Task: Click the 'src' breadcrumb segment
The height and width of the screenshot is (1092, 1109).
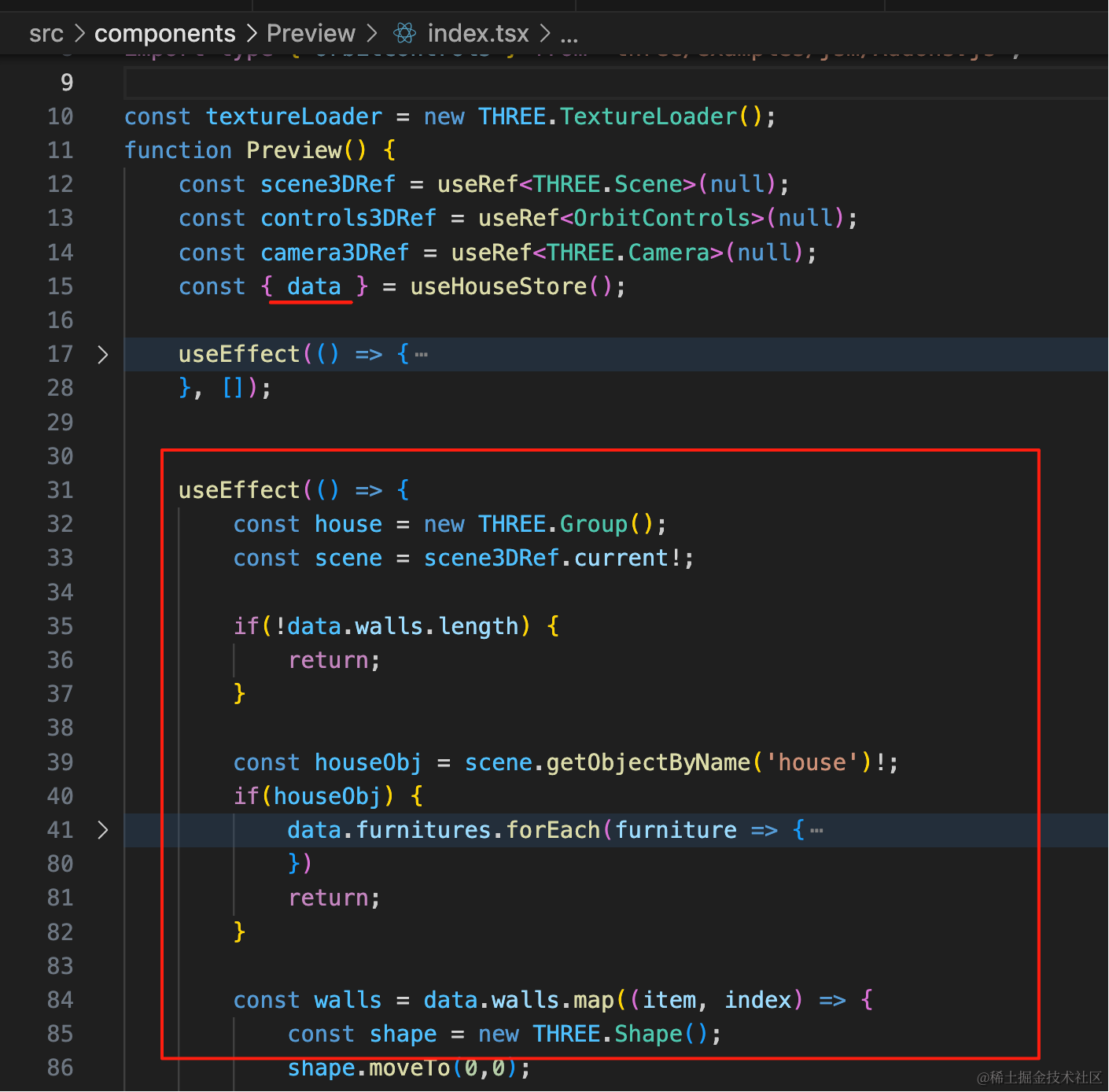Action: point(46,34)
